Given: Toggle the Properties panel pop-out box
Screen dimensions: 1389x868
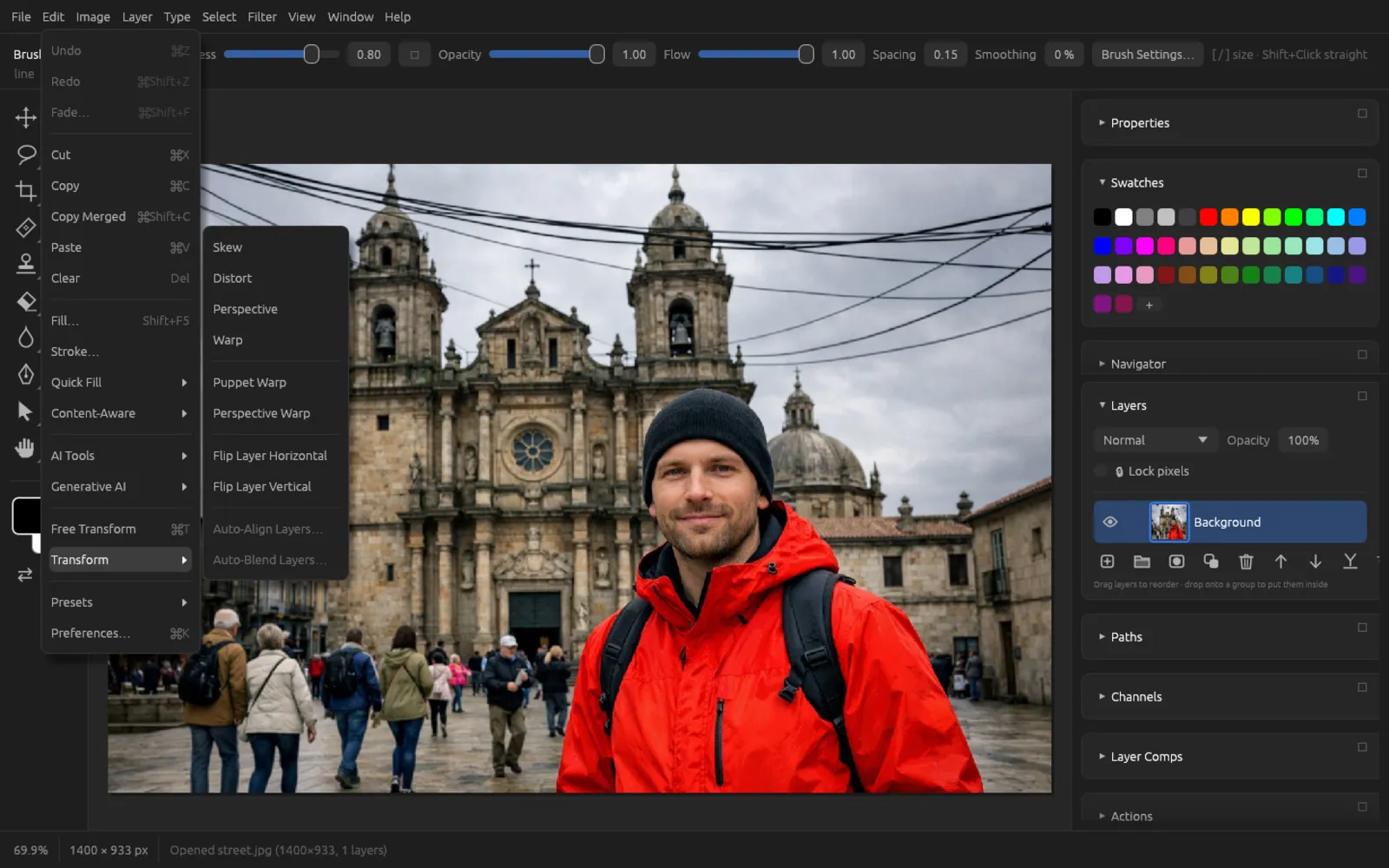Looking at the screenshot, I should click(1362, 114).
